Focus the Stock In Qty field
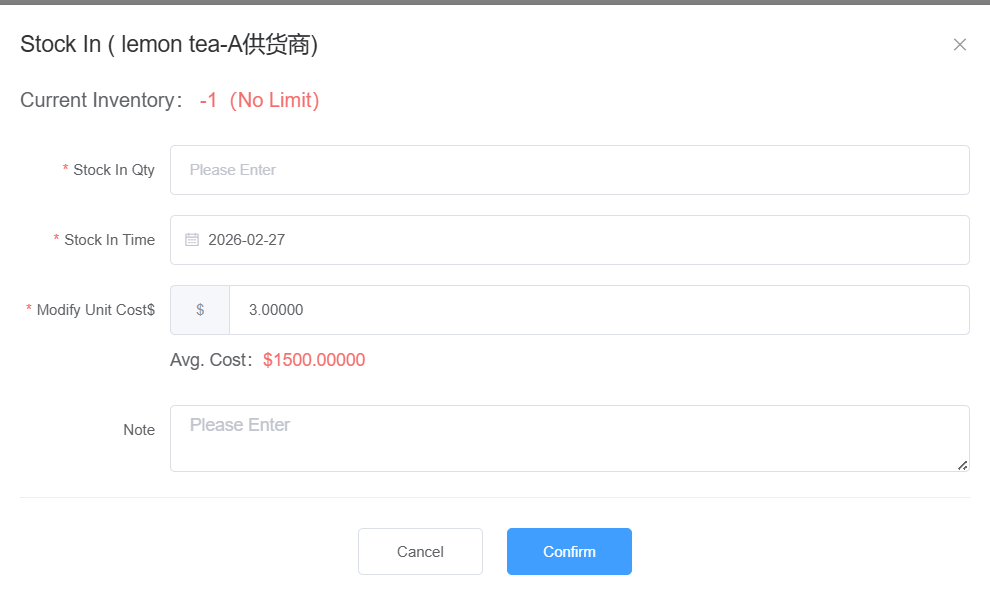Image resolution: width=990 pixels, height=600 pixels. 569,170
